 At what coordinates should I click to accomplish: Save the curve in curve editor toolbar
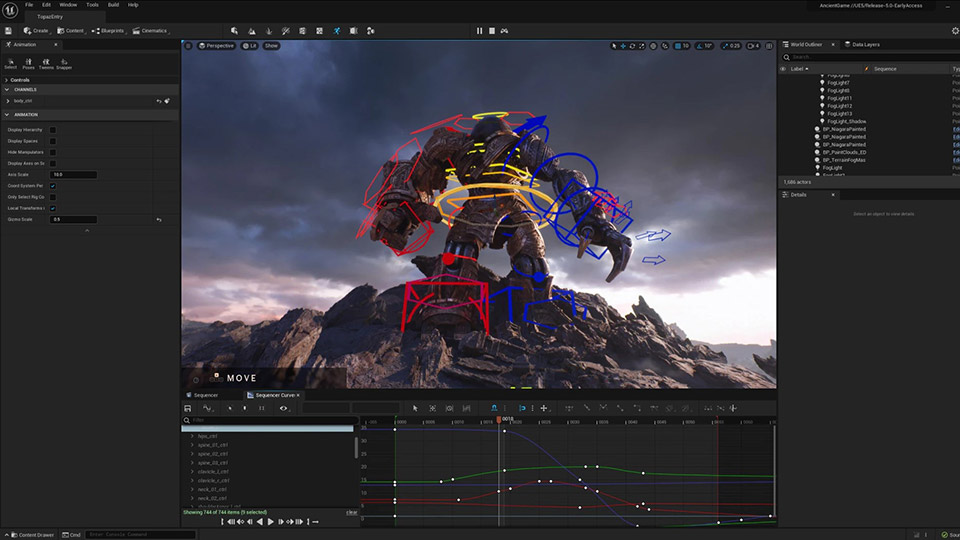pyautogui.click(x=188, y=408)
